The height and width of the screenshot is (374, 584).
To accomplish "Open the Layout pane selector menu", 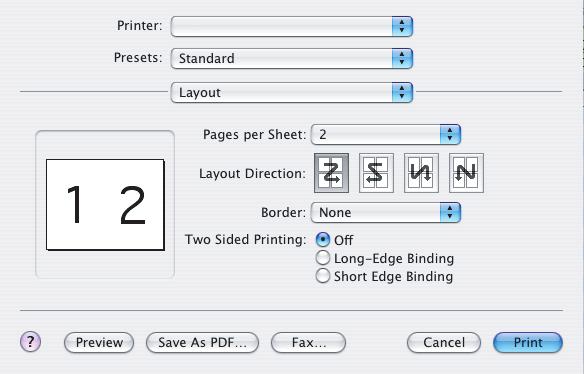I will point(292,92).
